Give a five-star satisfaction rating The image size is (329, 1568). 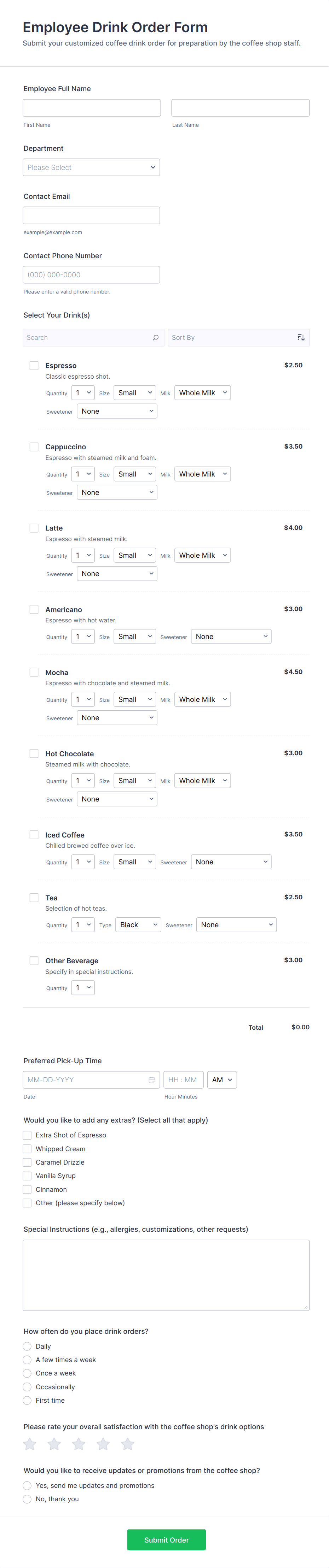(127, 1444)
